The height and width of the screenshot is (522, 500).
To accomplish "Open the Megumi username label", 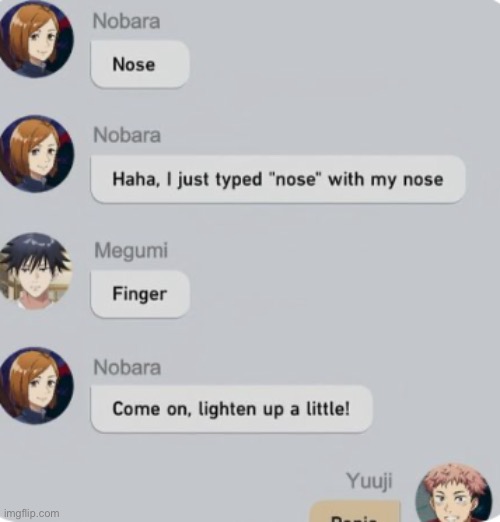I will 131,251.
